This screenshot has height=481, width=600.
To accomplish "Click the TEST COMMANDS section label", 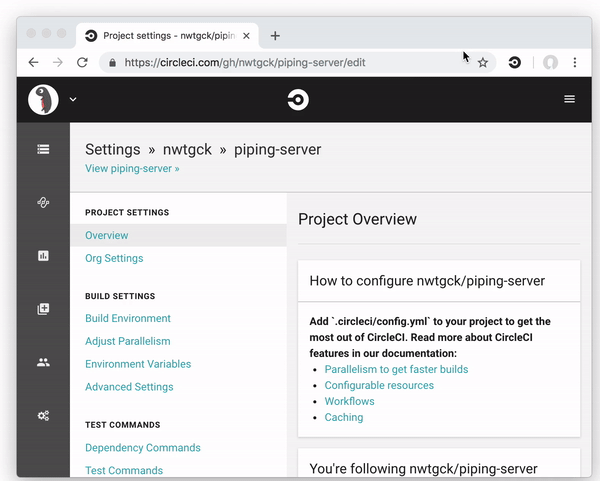I will (x=122, y=425).
